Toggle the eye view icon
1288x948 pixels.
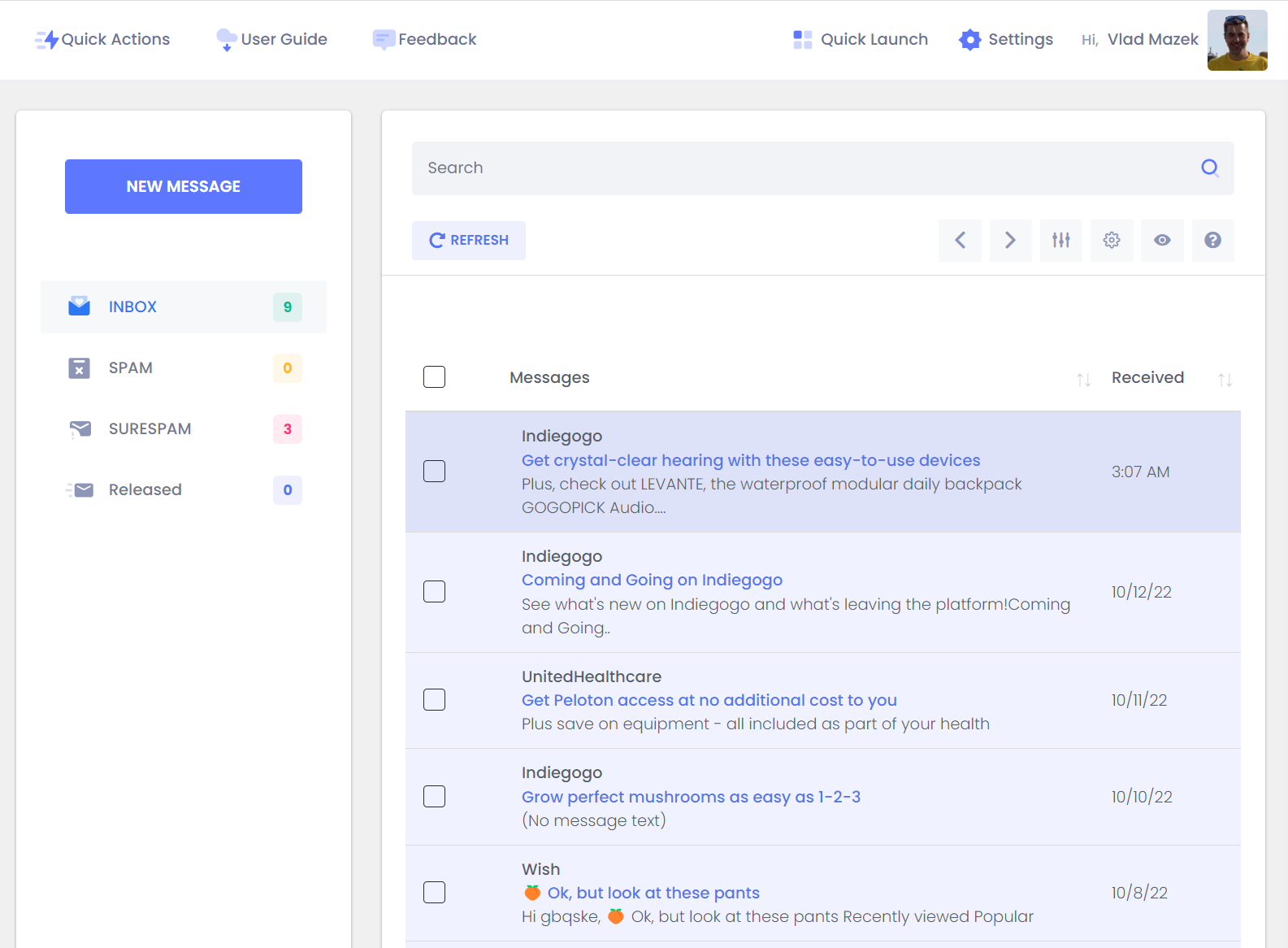tap(1162, 240)
